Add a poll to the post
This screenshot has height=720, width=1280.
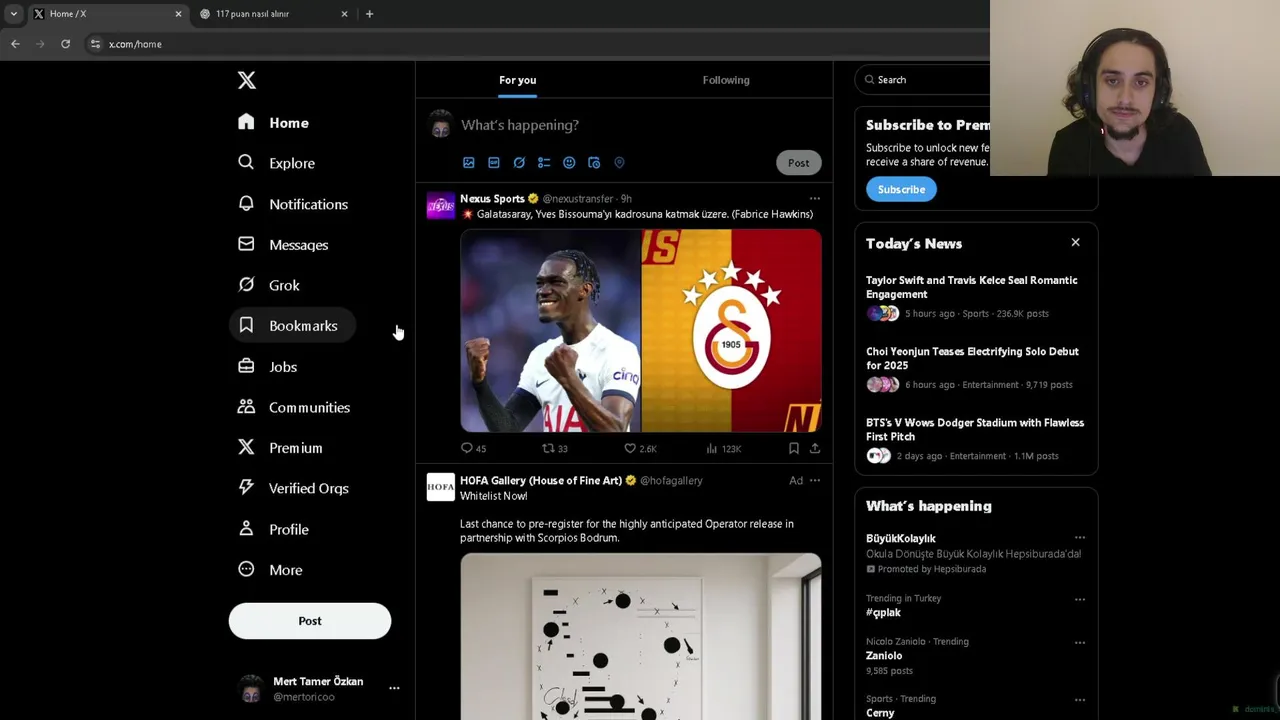click(544, 162)
